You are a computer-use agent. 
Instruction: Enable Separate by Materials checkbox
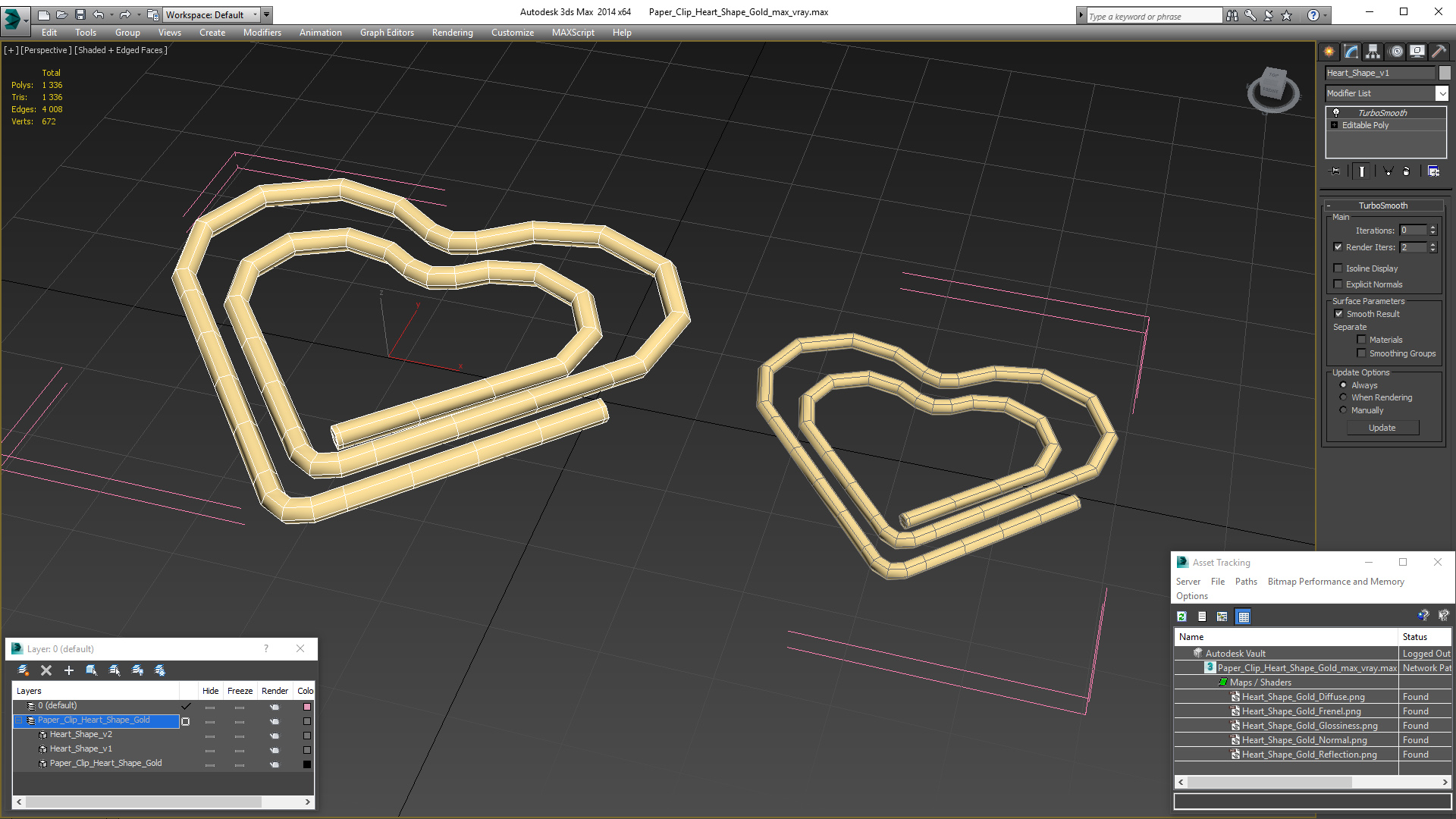tap(1362, 340)
